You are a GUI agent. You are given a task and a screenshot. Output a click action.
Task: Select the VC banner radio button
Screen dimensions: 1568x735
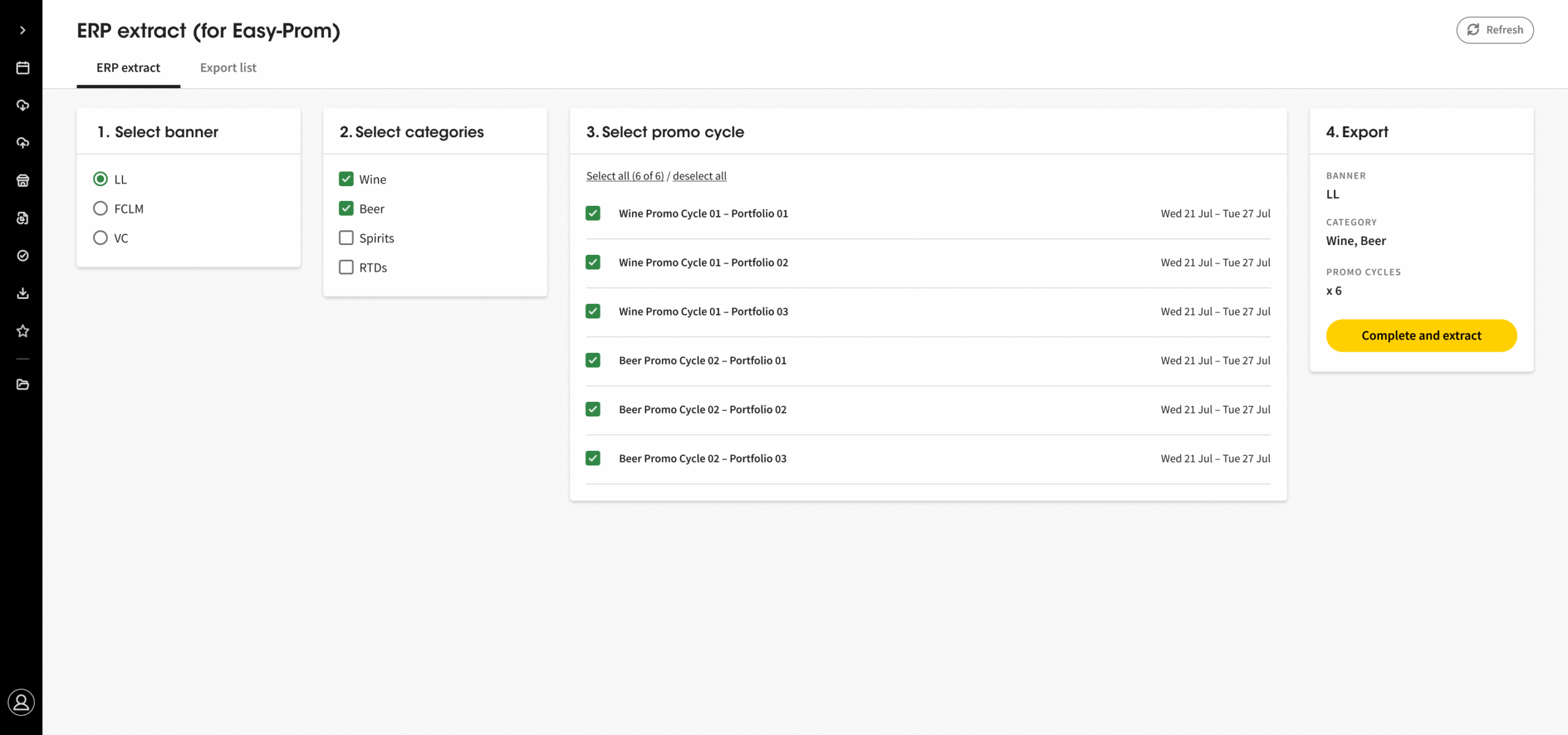pyautogui.click(x=100, y=238)
